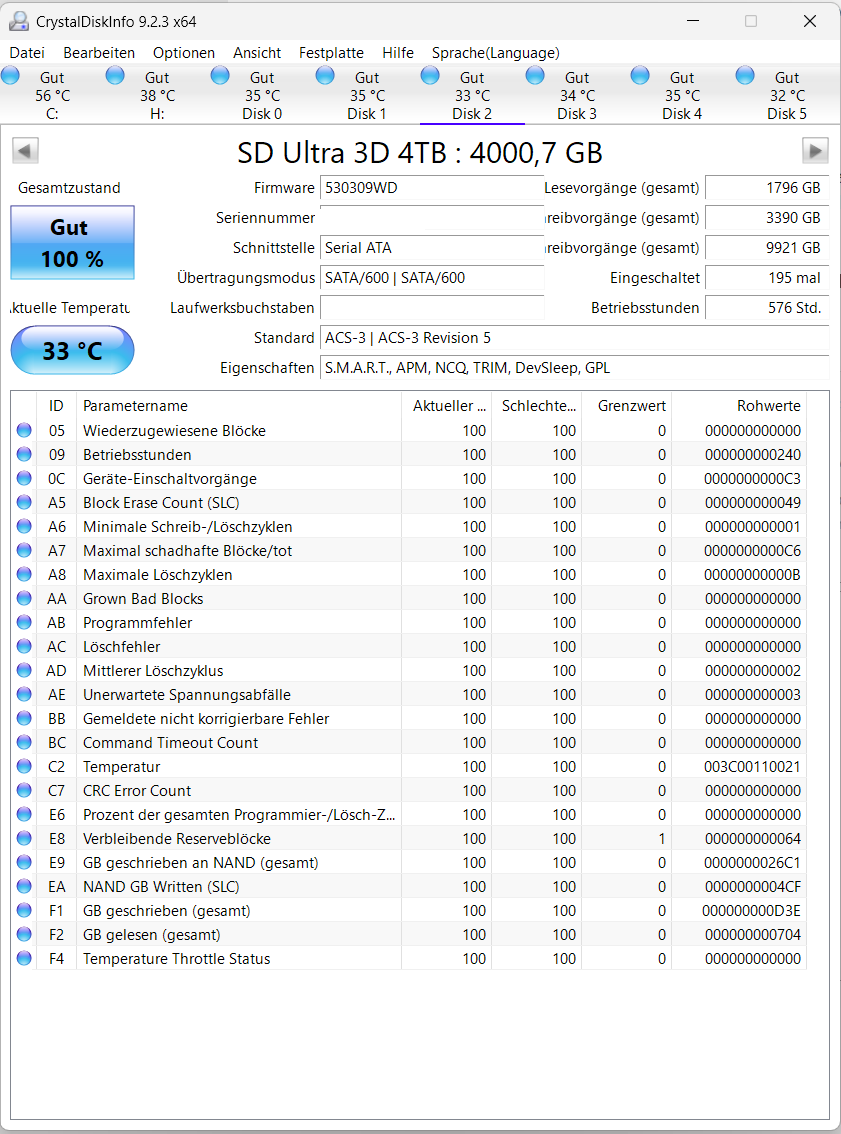Click raw value 003C00110021

(x=752, y=767)
